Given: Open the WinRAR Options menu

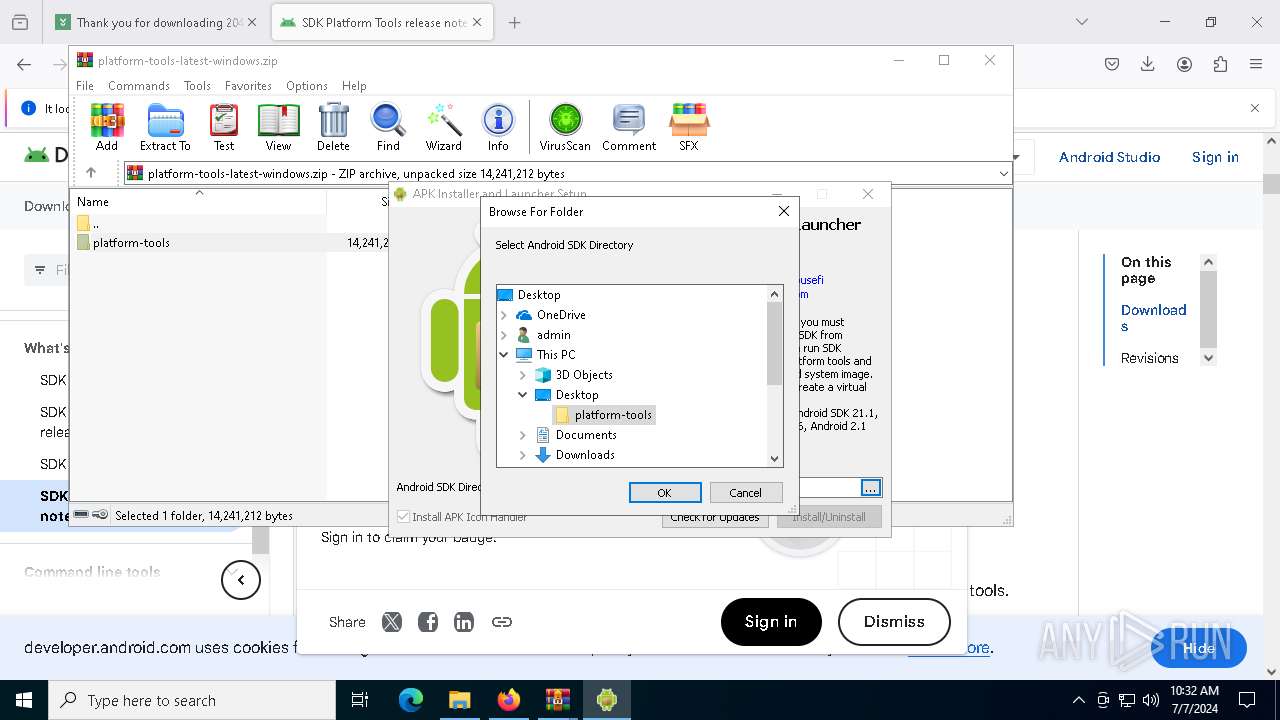Looking at the screenshot, I should [x=307, y=86].
